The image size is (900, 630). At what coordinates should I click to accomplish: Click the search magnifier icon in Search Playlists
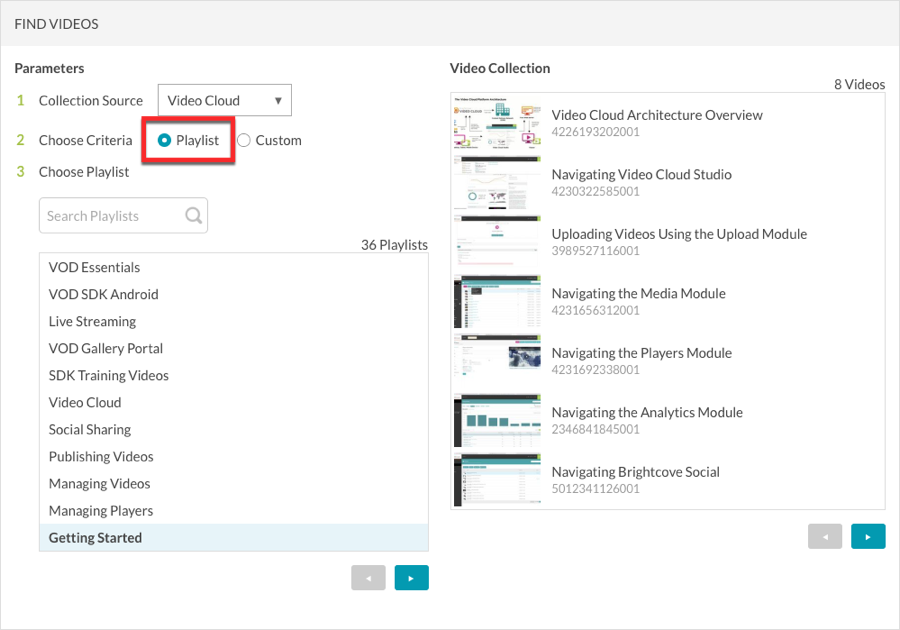(x=193, y=216)
